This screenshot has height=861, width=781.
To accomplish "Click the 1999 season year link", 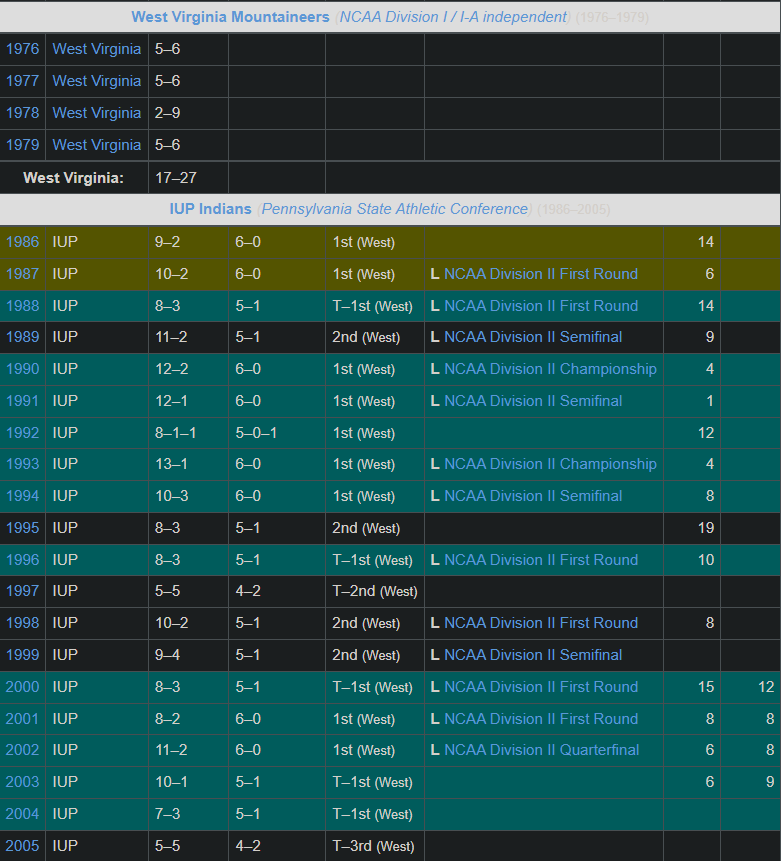I will (x=23, y=655).
